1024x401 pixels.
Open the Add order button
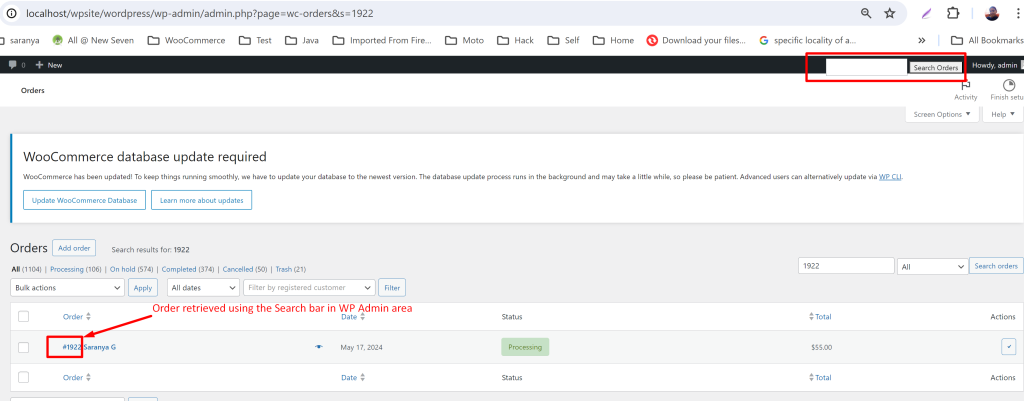click(x=74, y=248)
